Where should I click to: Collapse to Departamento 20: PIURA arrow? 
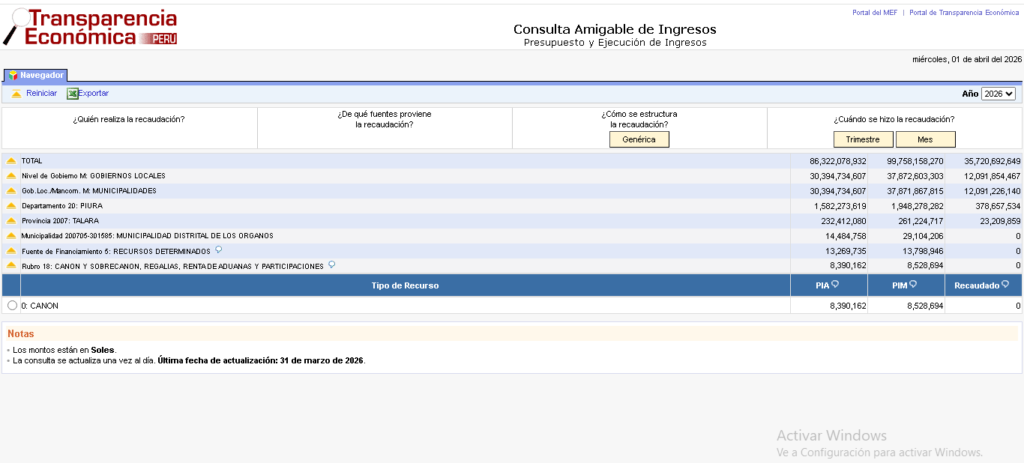[x=12, y=206]
